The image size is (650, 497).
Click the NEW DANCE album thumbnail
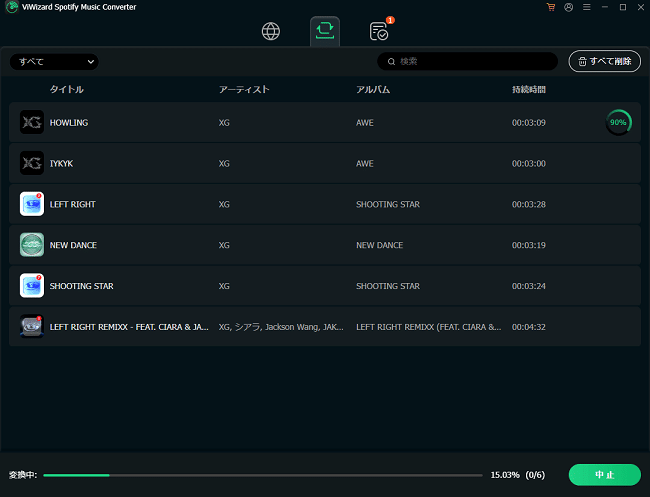pyautogui.click(x=32, y=245)
